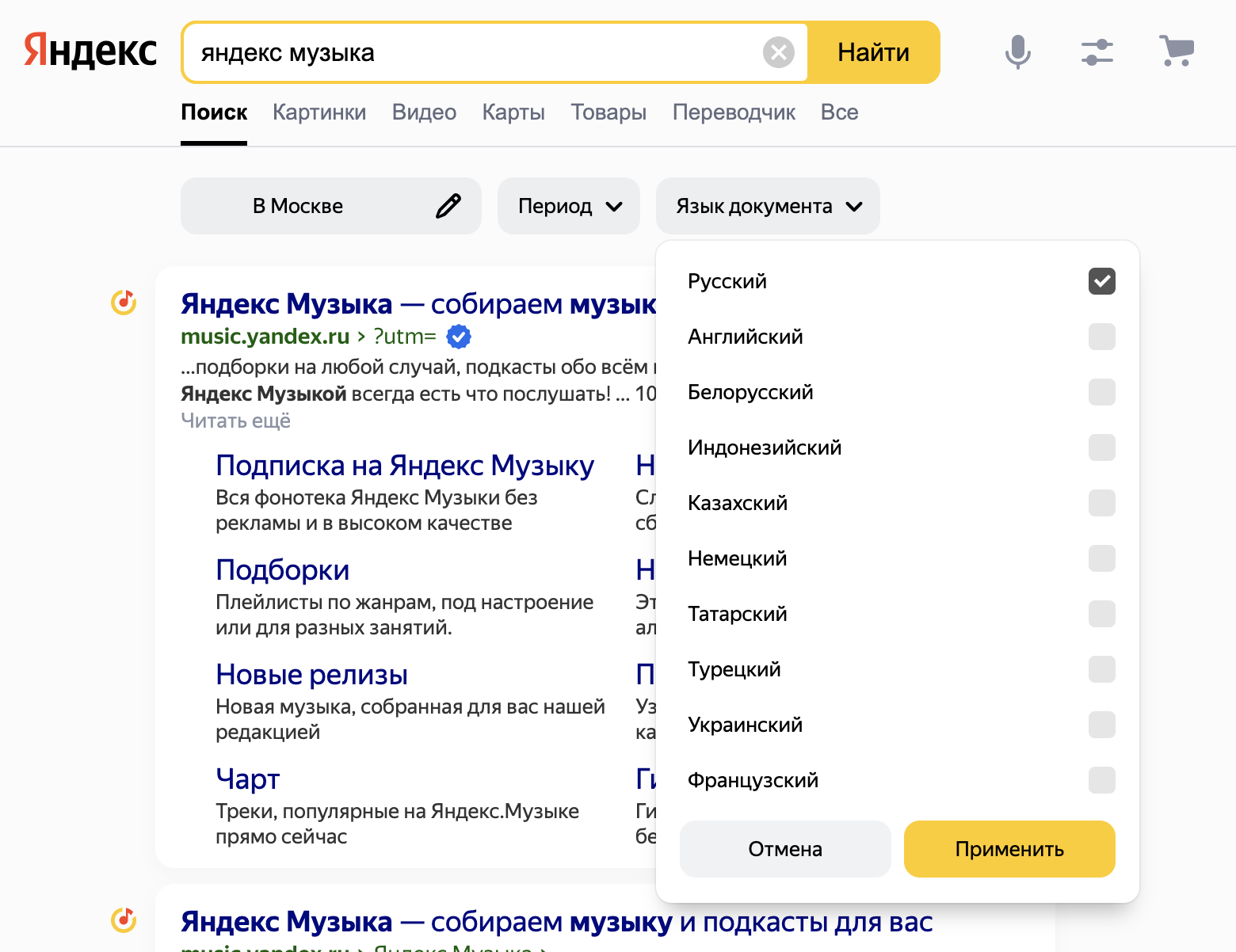This screenshot has height=952, width=1236.
Task: Uncheck the Русский language checkbox
Action: (x=1101, y=281)
